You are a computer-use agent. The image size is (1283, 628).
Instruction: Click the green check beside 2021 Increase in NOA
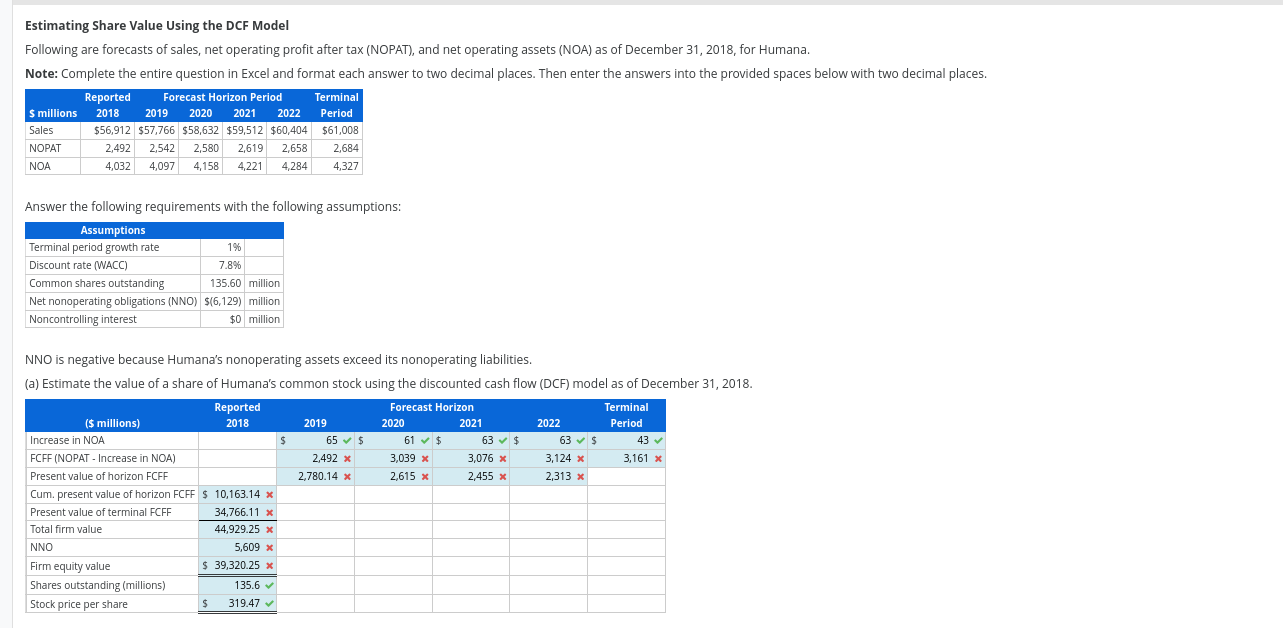coord(500,440)
